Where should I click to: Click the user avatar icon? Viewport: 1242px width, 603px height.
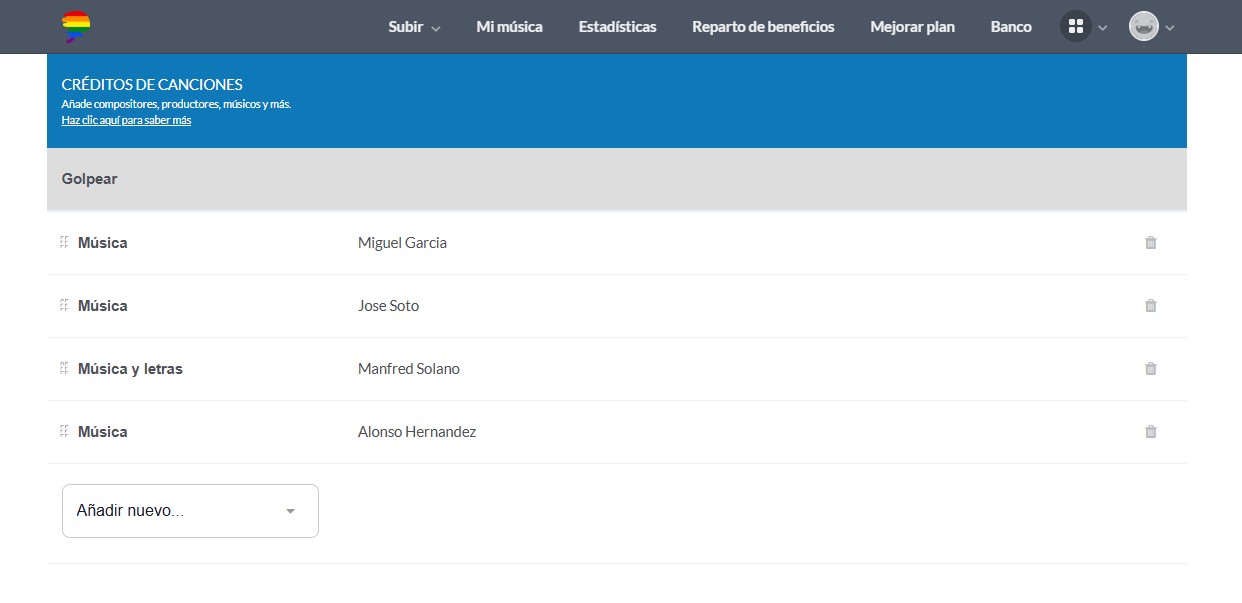tap(1143, 27)
